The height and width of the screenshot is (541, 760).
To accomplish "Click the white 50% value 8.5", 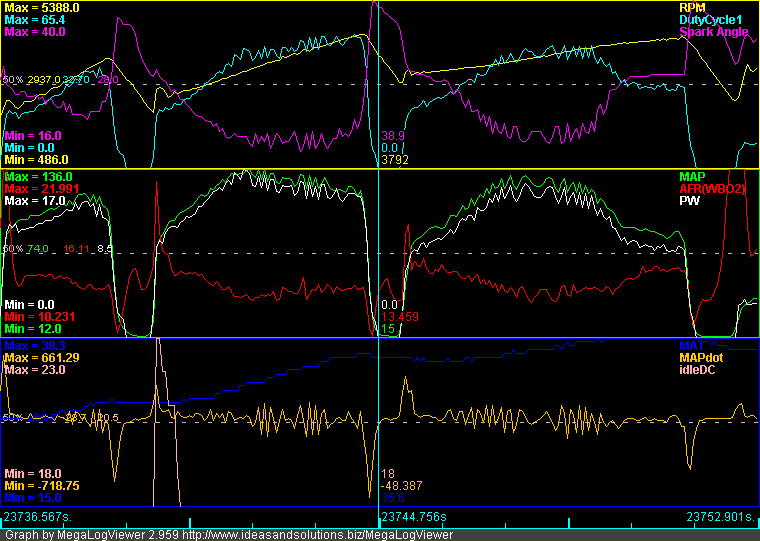I will [x=105, y=249].
